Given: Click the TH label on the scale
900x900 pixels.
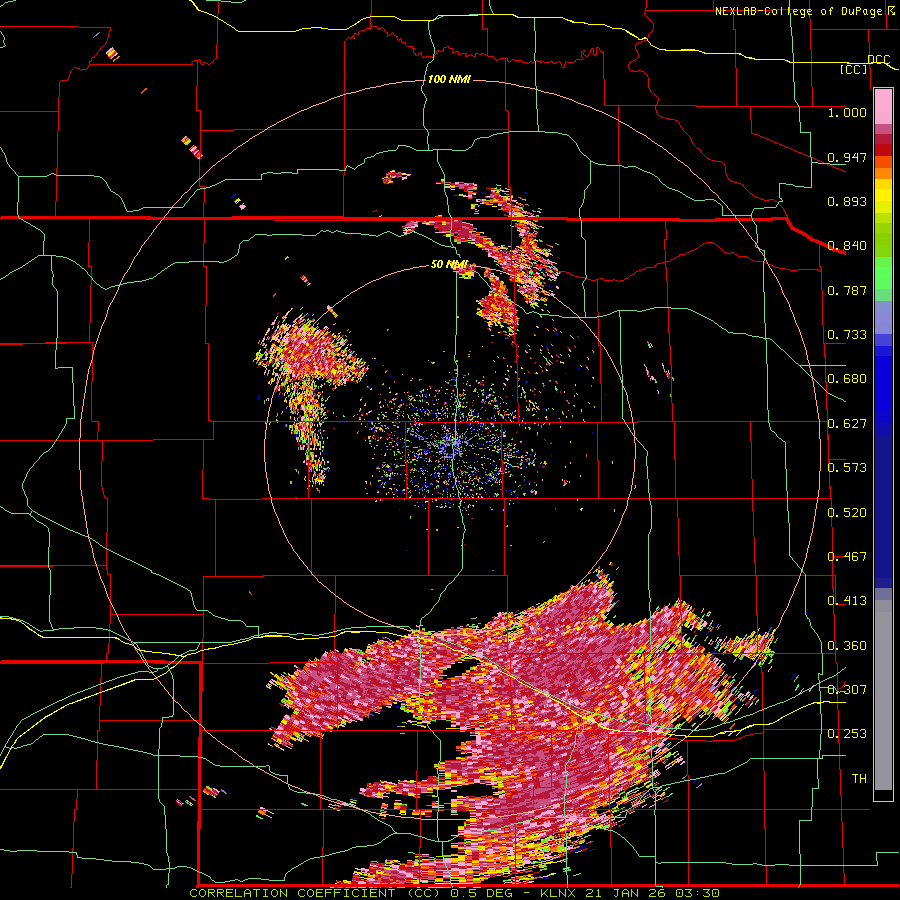Looking at the screenshot, I should coord(859,779).
